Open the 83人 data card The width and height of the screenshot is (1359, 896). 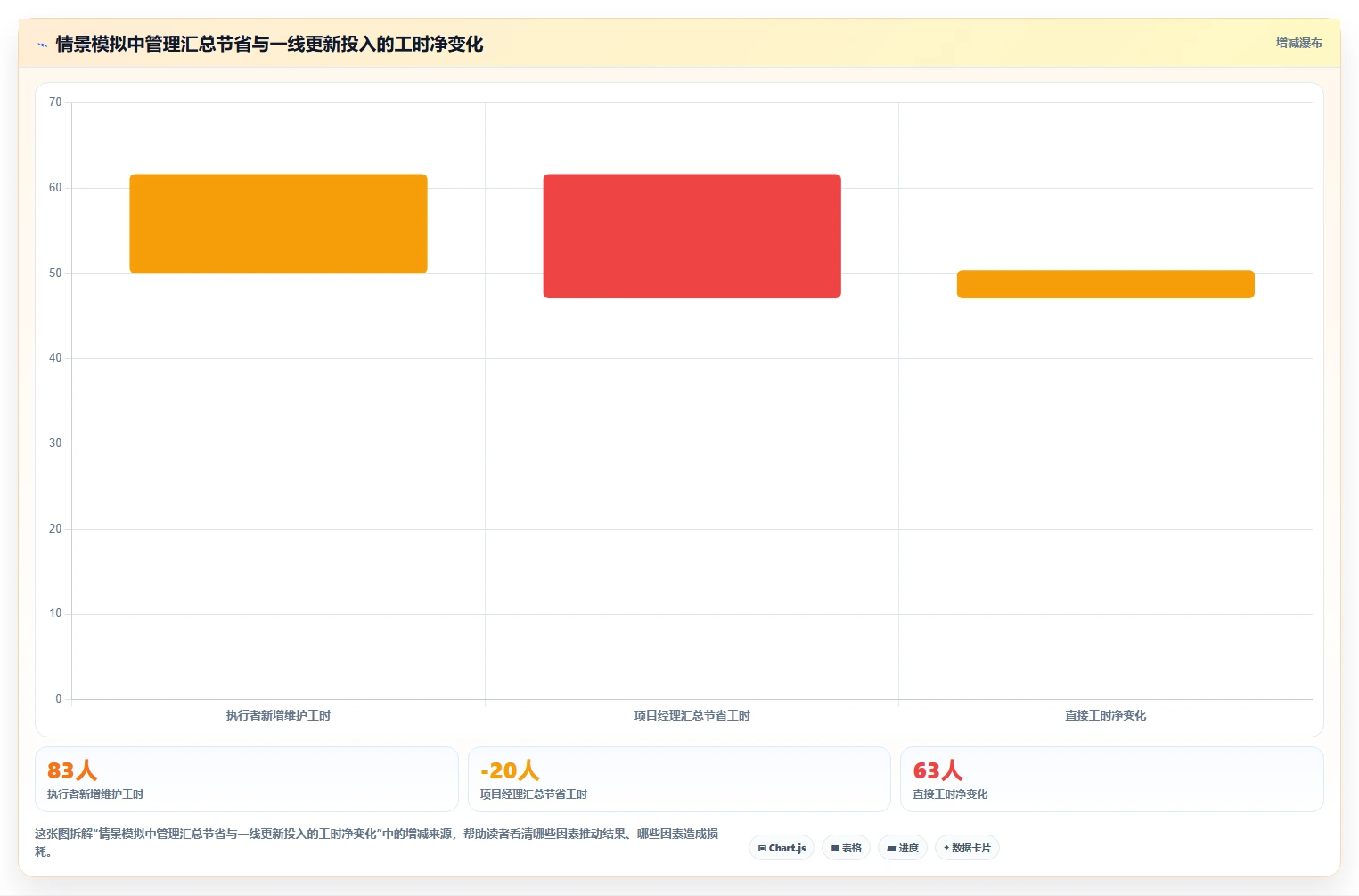(247, 779)
